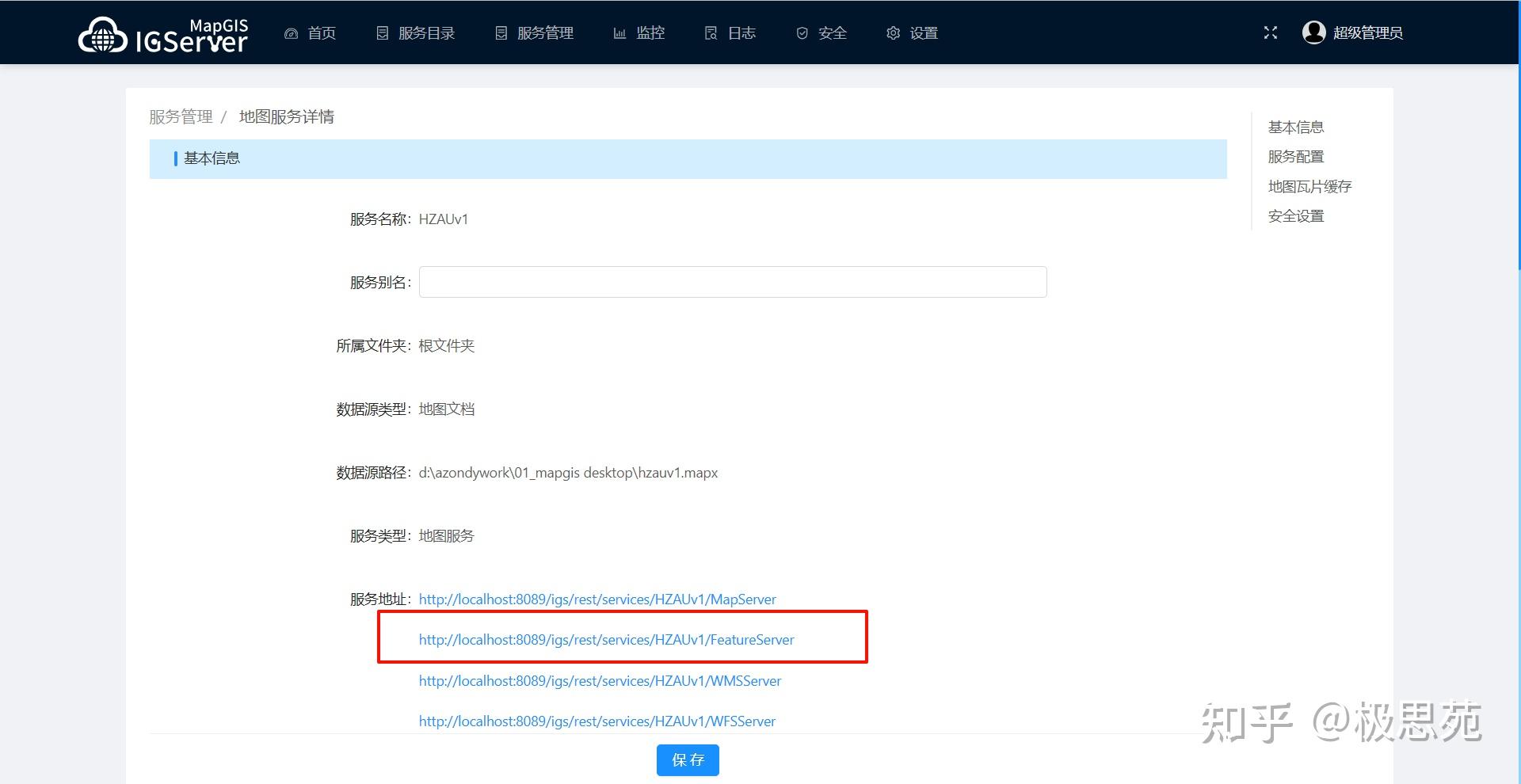The height and width of the screenshot is (784, 1521).
Task: Click the MapGIS IGServer logo
Action: [162, 32]
